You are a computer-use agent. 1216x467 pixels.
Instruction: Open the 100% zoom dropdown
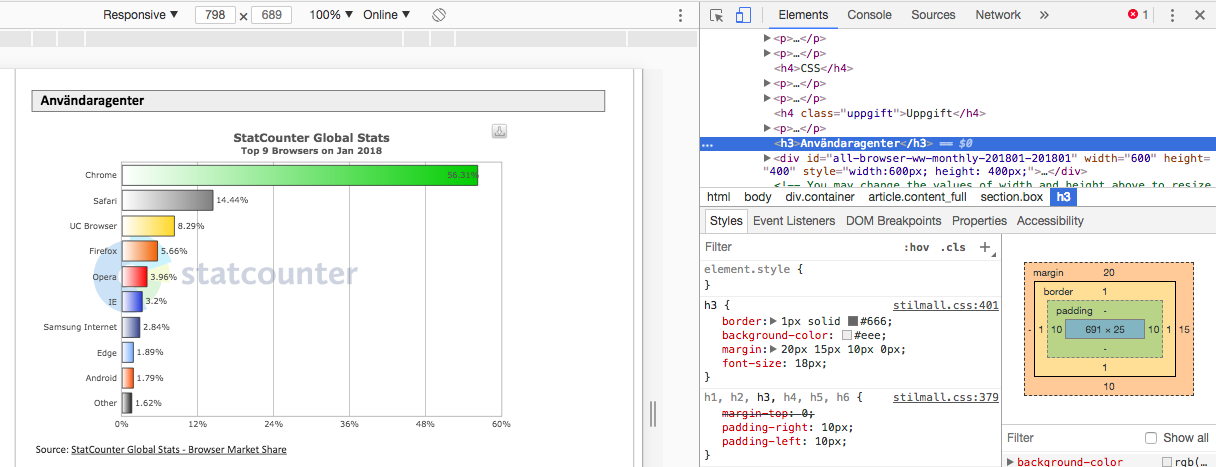tap(331, 15)
